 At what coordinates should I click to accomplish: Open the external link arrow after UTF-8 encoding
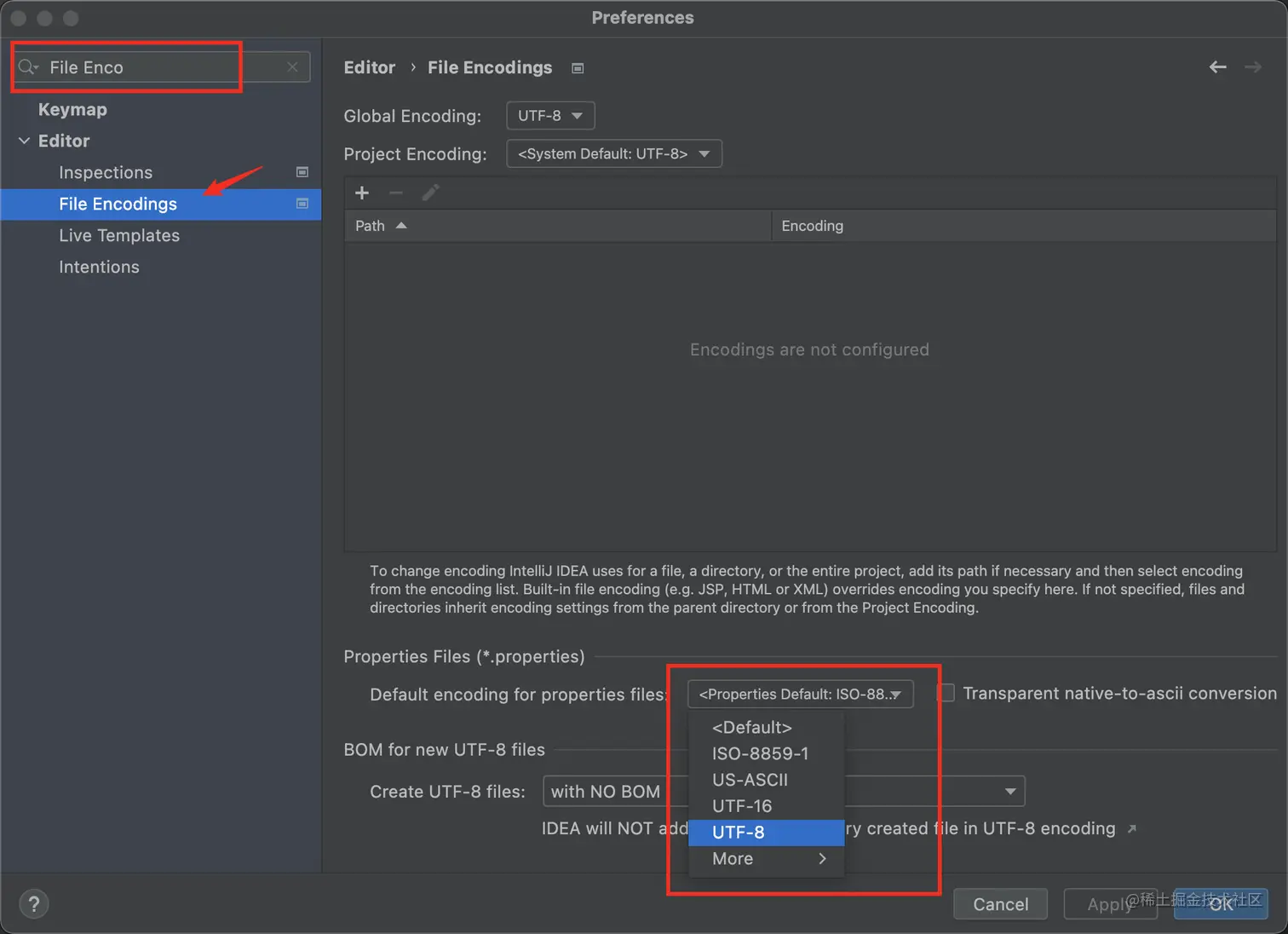coord(1131,829)
